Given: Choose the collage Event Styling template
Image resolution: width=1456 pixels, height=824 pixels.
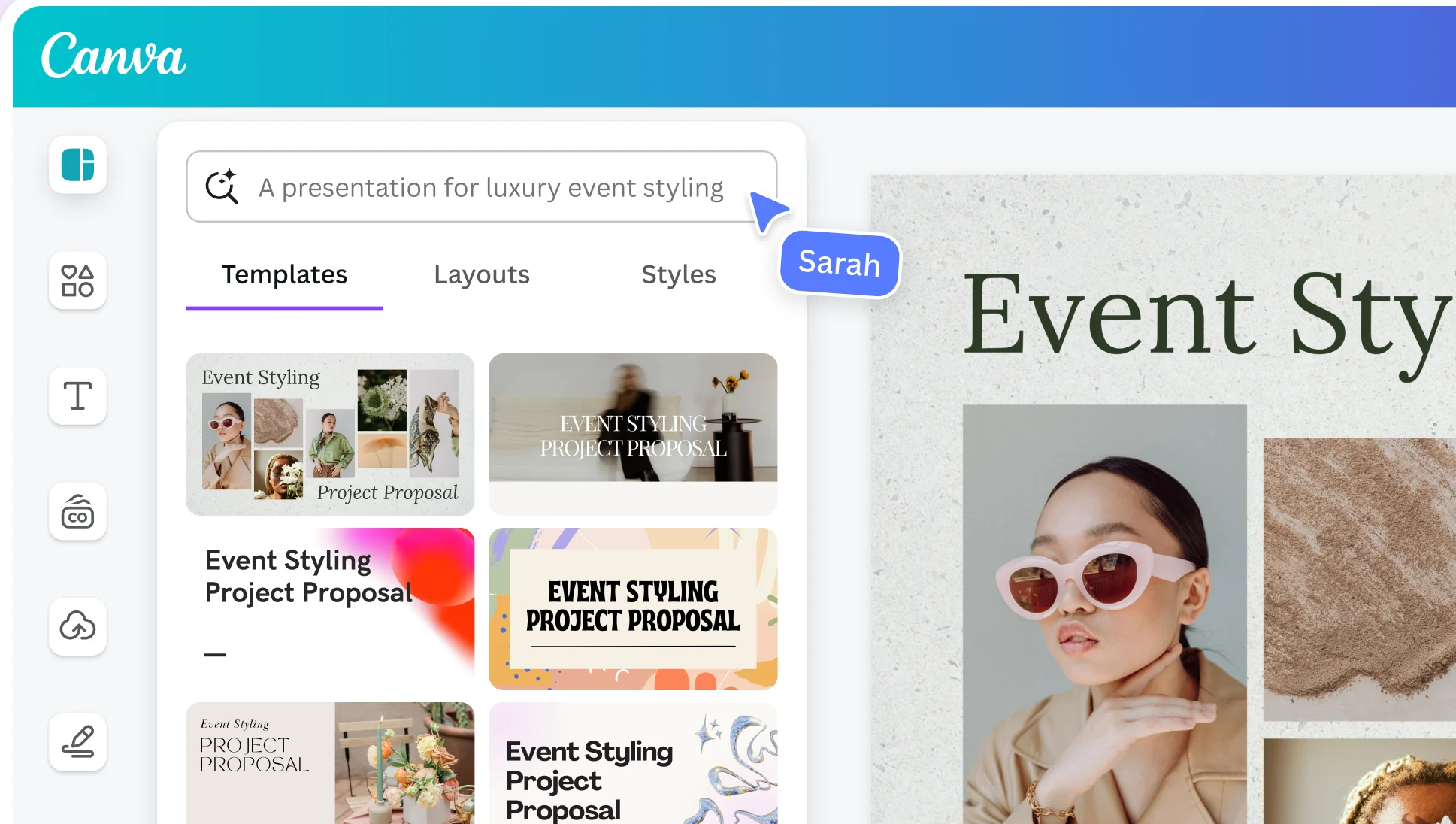Looking at the screenshot, I should pyautogui.click(x=330, y=435).
